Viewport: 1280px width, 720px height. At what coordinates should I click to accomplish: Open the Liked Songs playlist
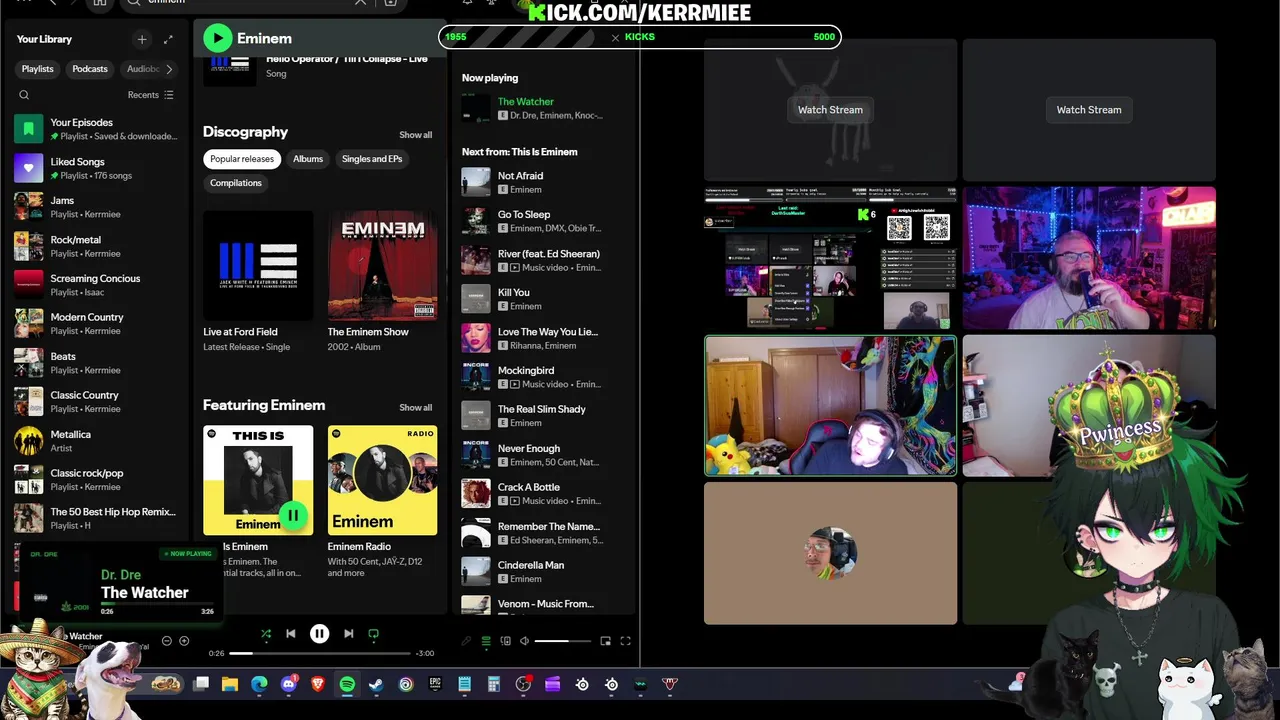click(98, 168)
